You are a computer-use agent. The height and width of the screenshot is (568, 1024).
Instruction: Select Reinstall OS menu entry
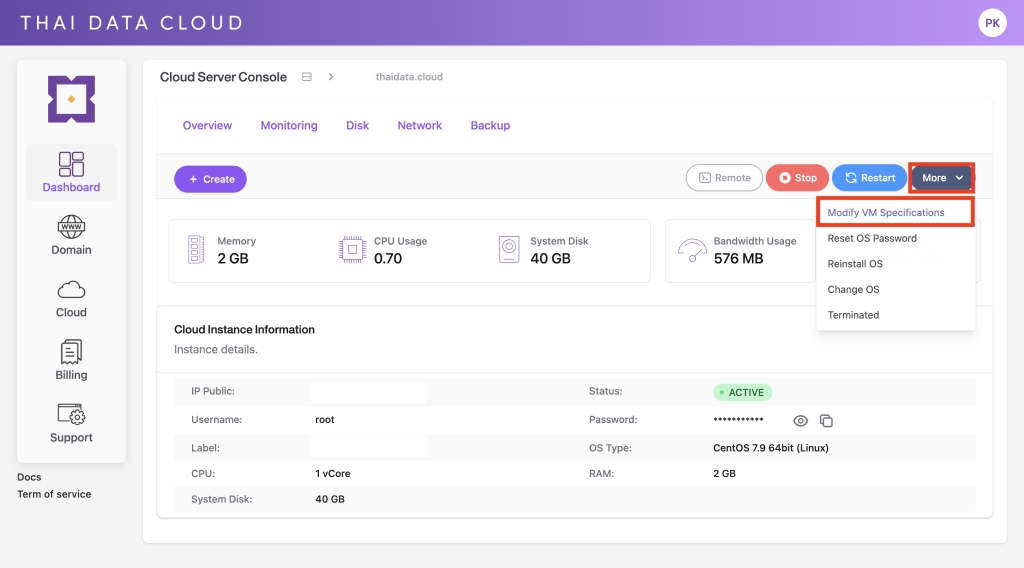(x=855, y=264)
